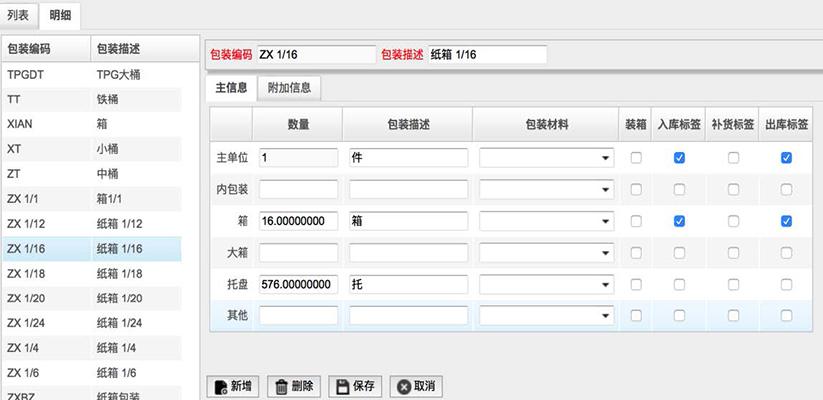Click the trash can icon on 删除
Viewport: 823px width, 400px height.
281,387
